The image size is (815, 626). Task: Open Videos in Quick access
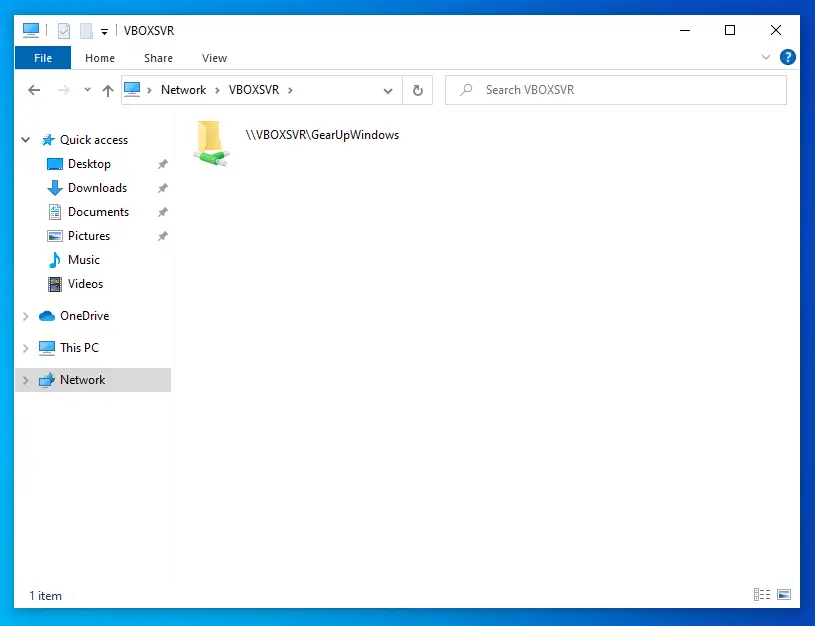[x=85, y=283]
